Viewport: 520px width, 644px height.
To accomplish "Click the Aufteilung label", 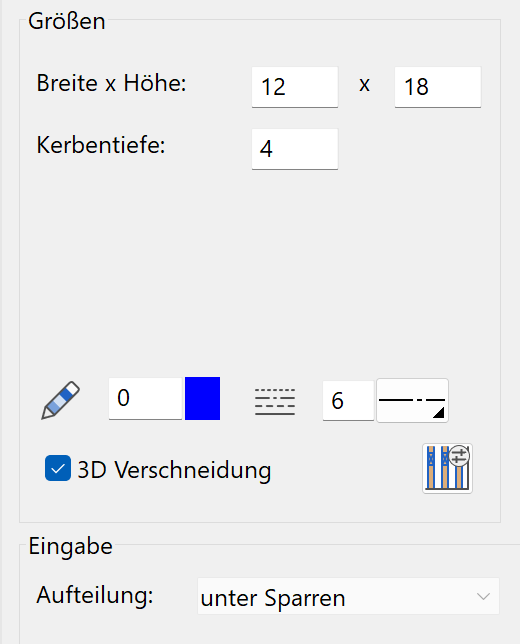I will pos(95,596).
